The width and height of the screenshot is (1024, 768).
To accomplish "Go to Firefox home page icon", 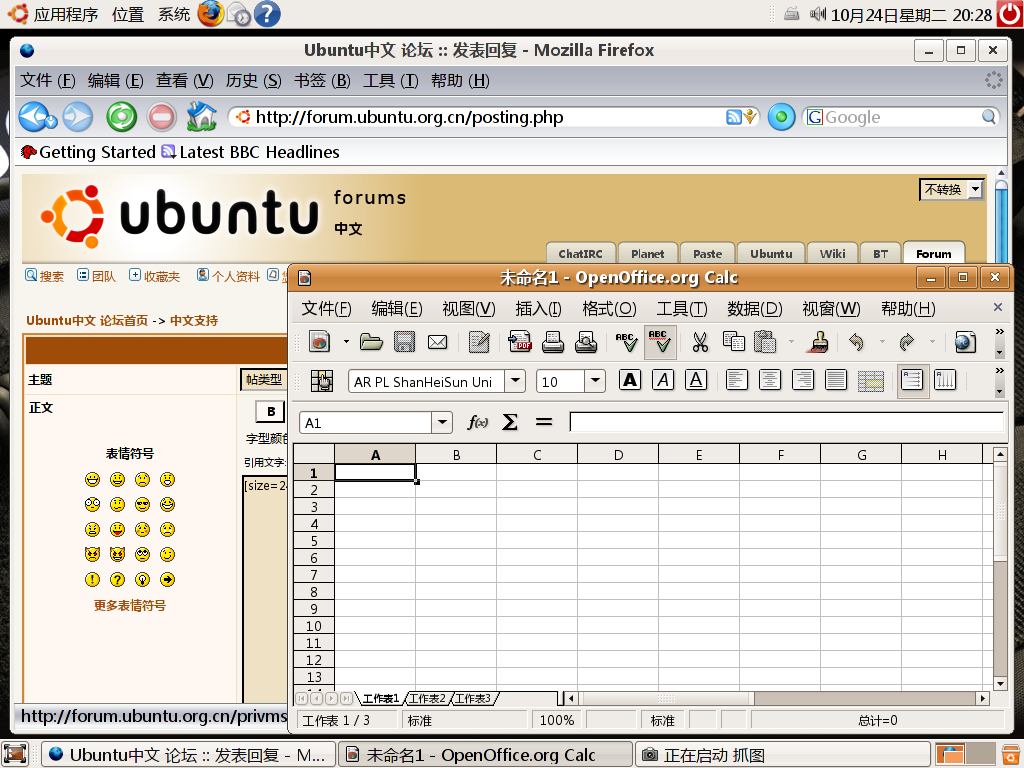I will (x=202, y=117).
